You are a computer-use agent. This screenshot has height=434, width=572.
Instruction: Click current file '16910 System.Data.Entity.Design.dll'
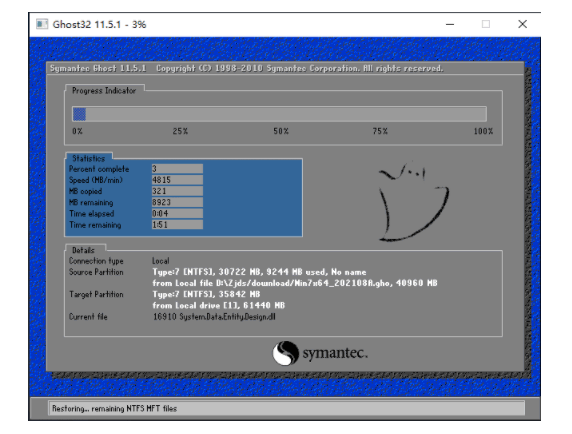tap(214, 317)
